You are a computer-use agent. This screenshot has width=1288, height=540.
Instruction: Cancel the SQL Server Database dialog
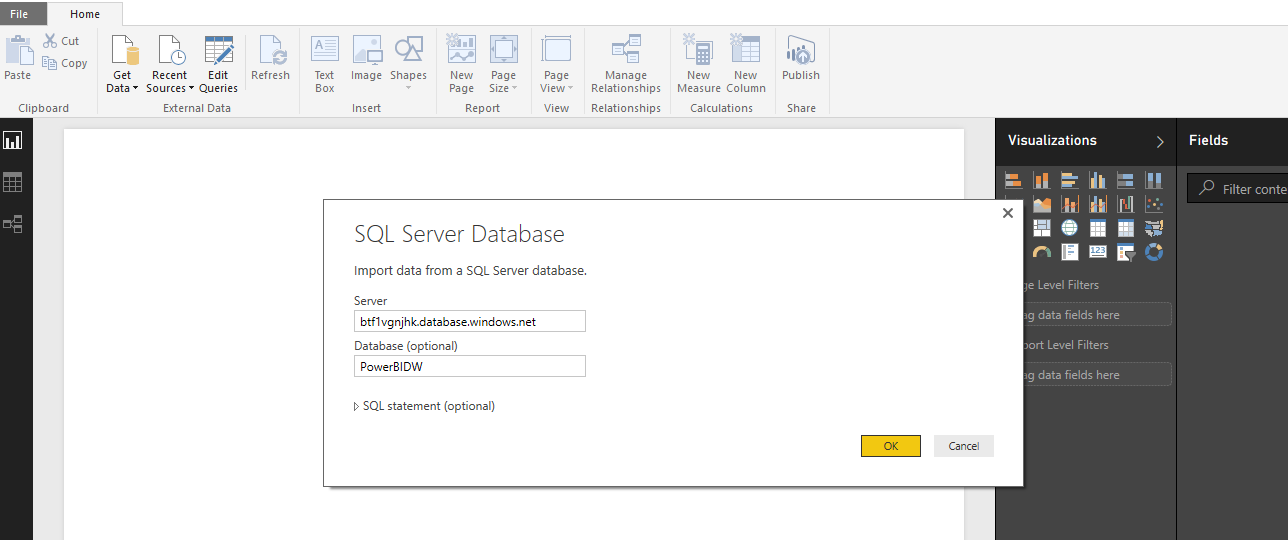tap(964, 446)
